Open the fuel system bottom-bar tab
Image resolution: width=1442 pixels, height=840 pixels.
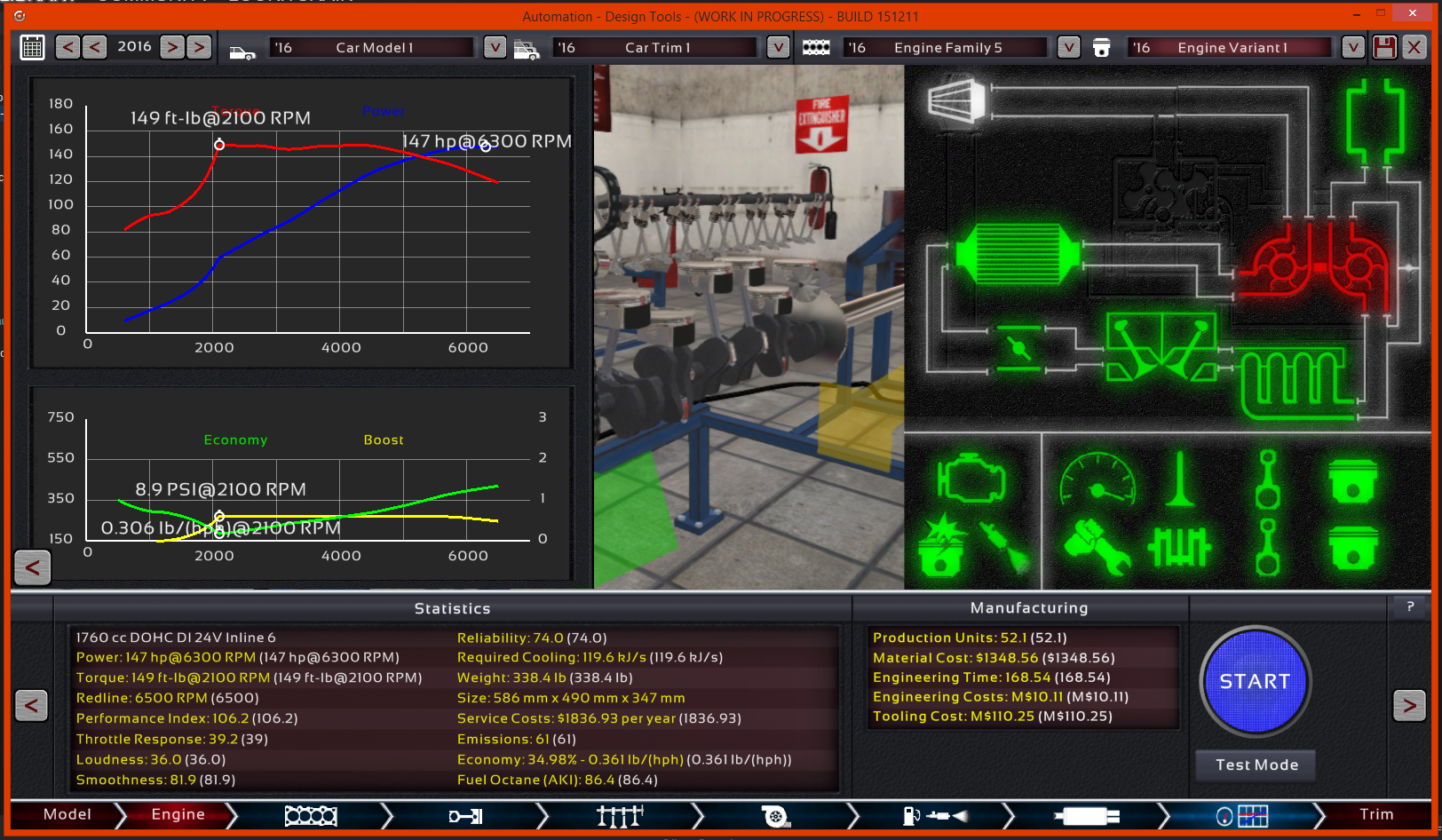pyautogui.click(x=935, y=815)
